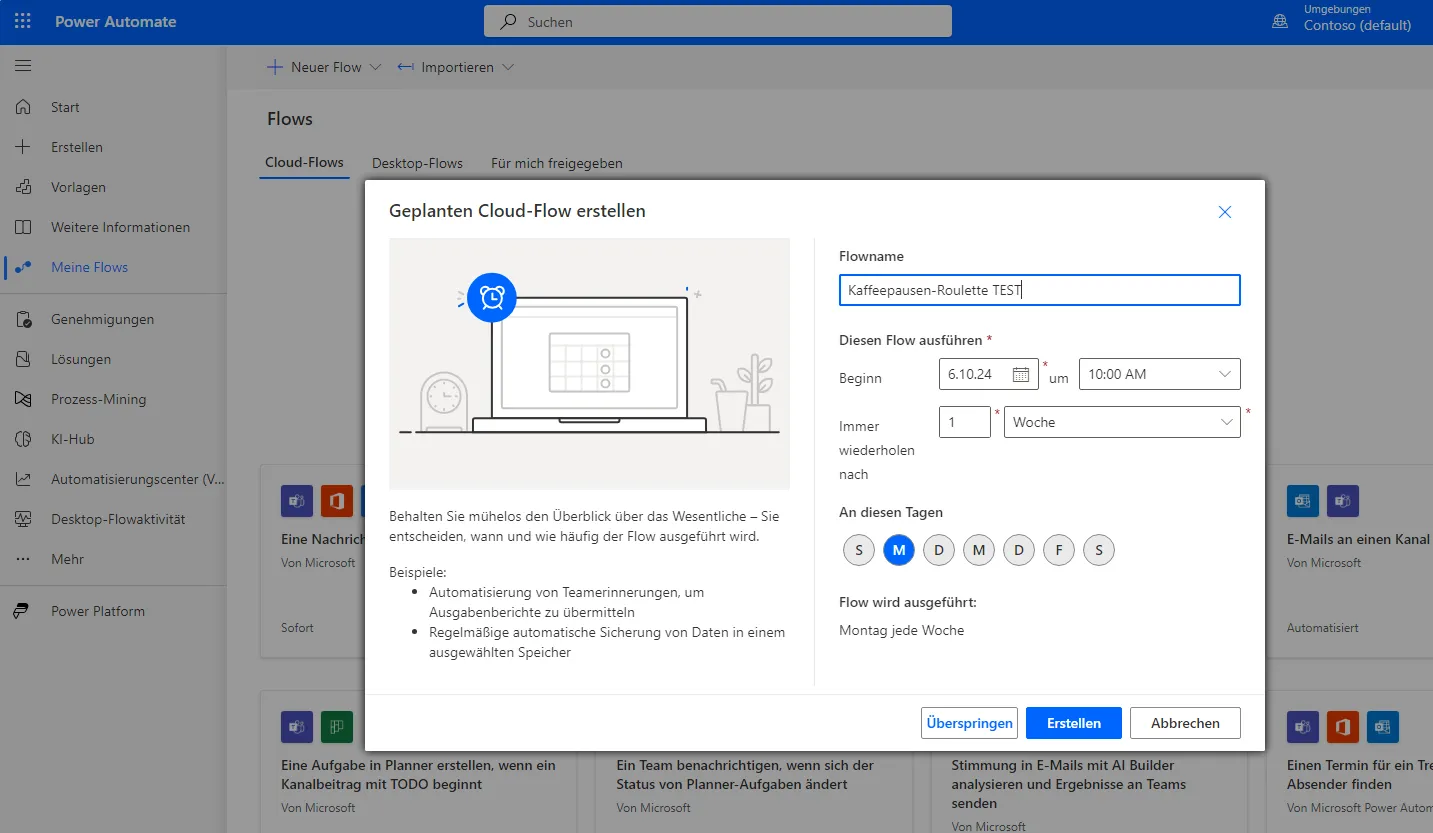Click the KI-Hub icon

[x=23, y=439]
